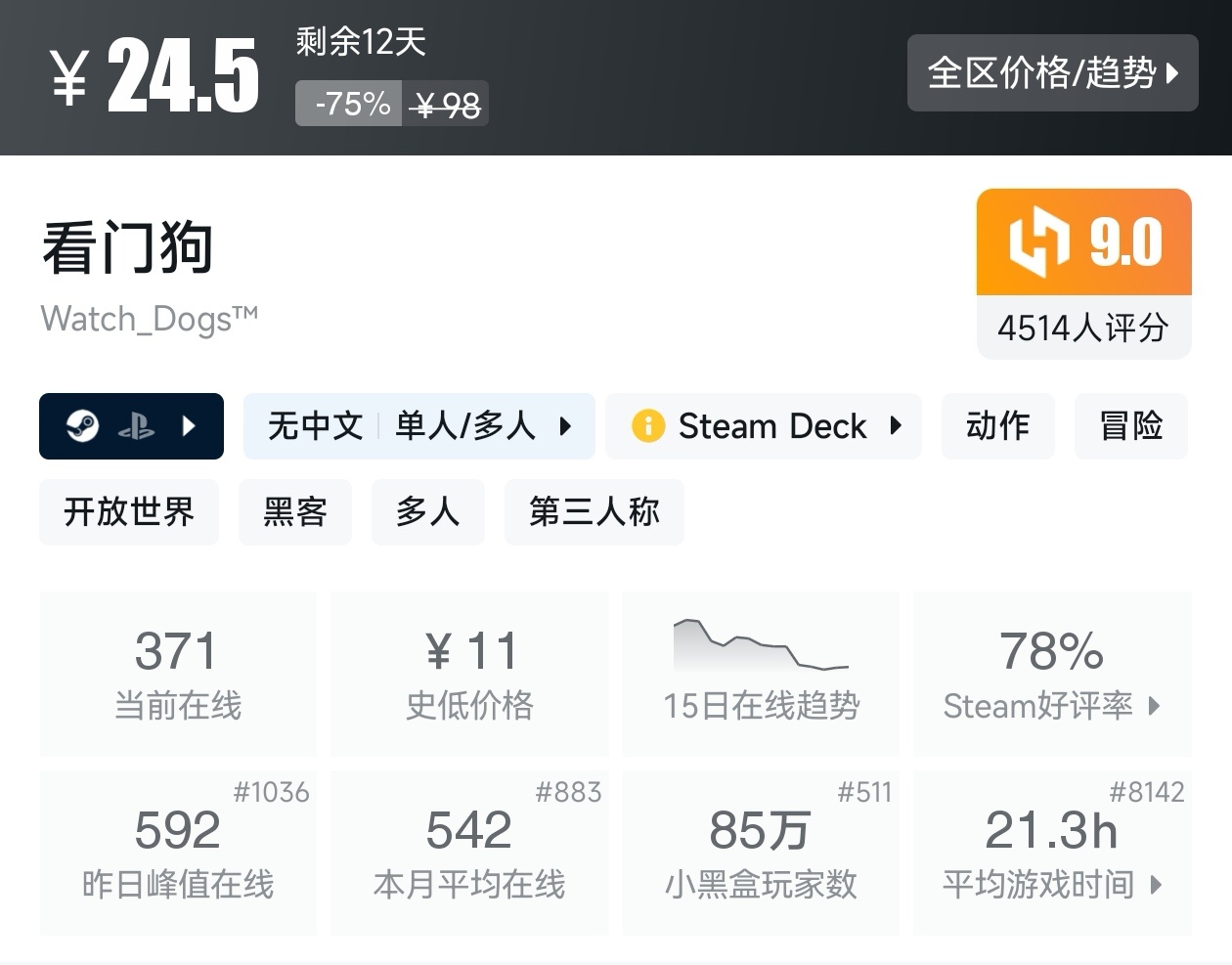Tap the 多人 tag
The width and height of the screenshot is (1232, 965).
click(427, 512)
